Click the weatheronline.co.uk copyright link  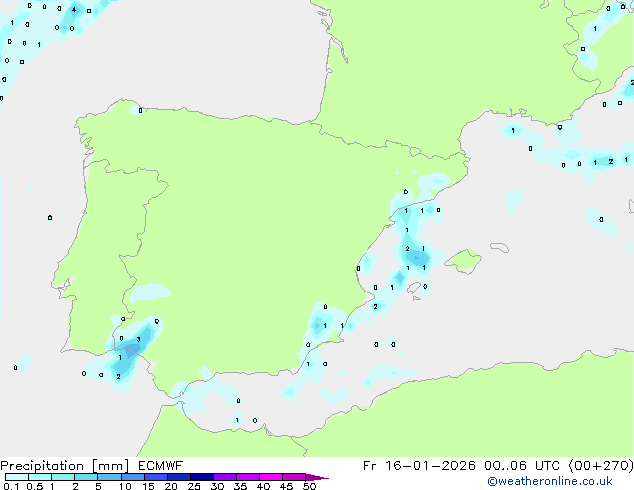(550, 481)
